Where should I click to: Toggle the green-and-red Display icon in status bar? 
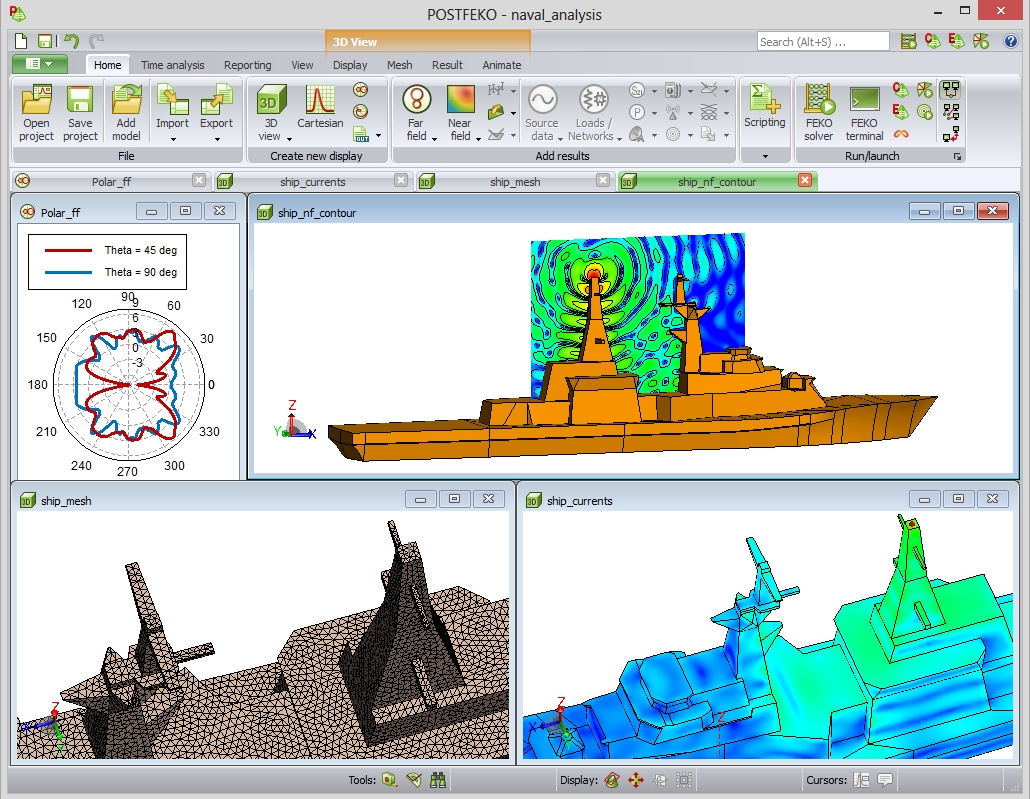[x=612, y=780]
